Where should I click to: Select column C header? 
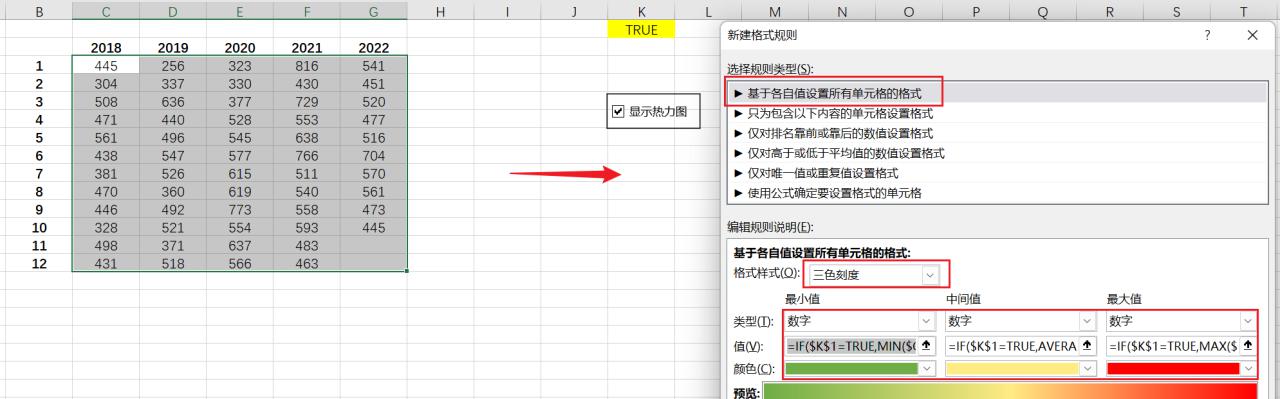point(106,11)
